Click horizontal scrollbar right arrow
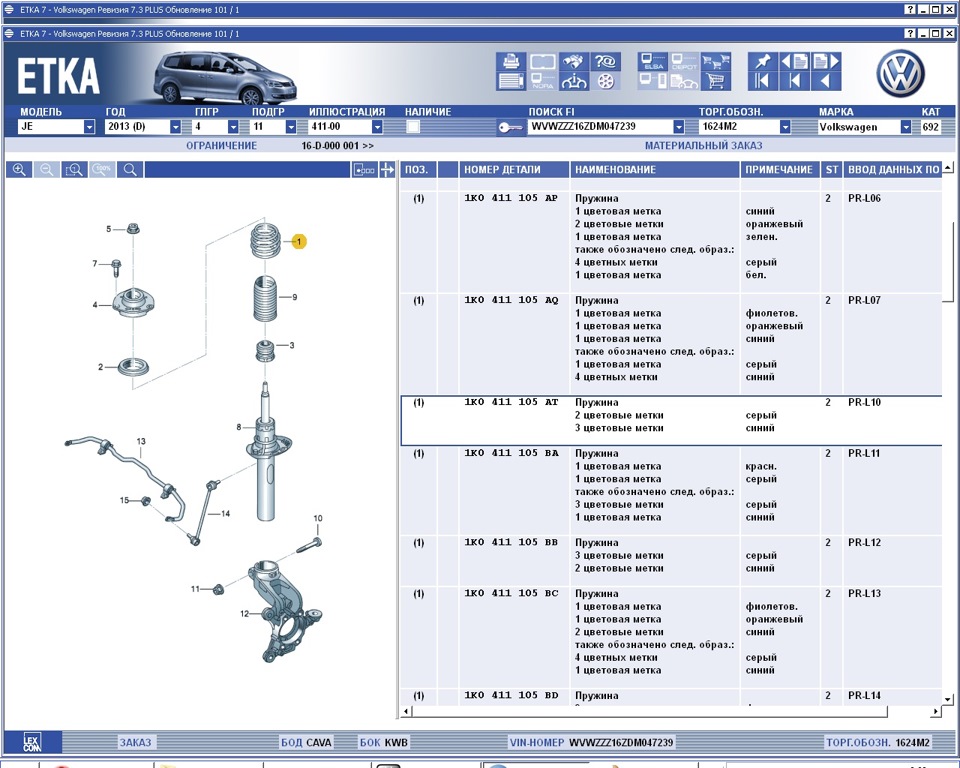This screenshot has width=960, height=768. tap(935, 712)
